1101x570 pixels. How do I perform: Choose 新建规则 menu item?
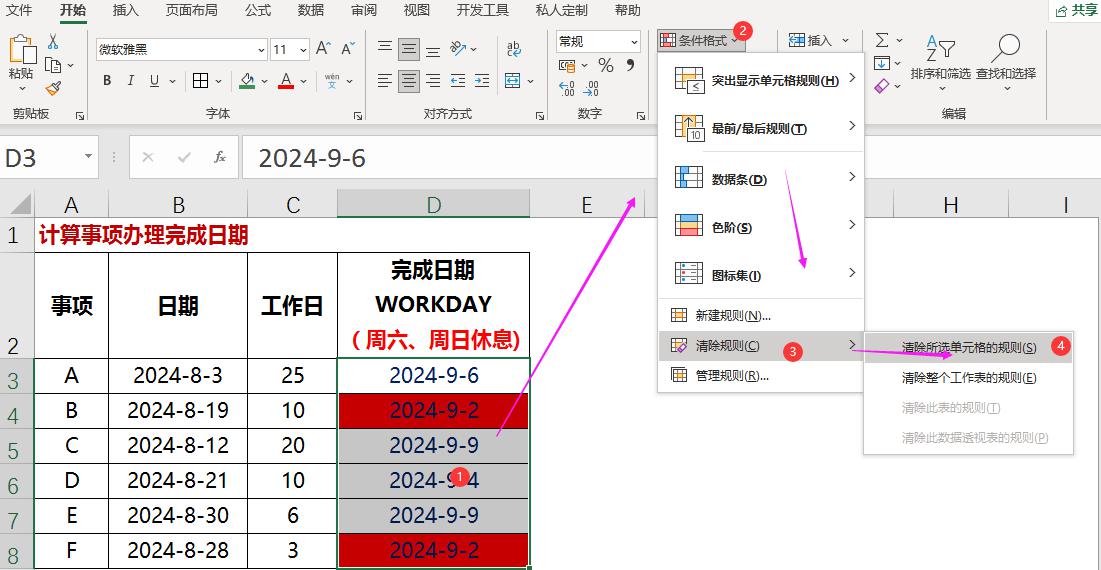pyautogui.click(x=761, y=316)
